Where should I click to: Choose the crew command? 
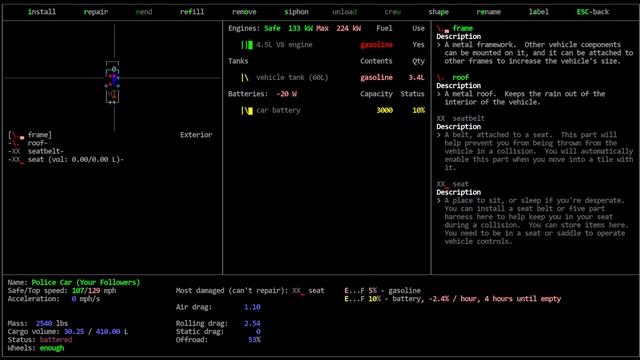(393, 12)
